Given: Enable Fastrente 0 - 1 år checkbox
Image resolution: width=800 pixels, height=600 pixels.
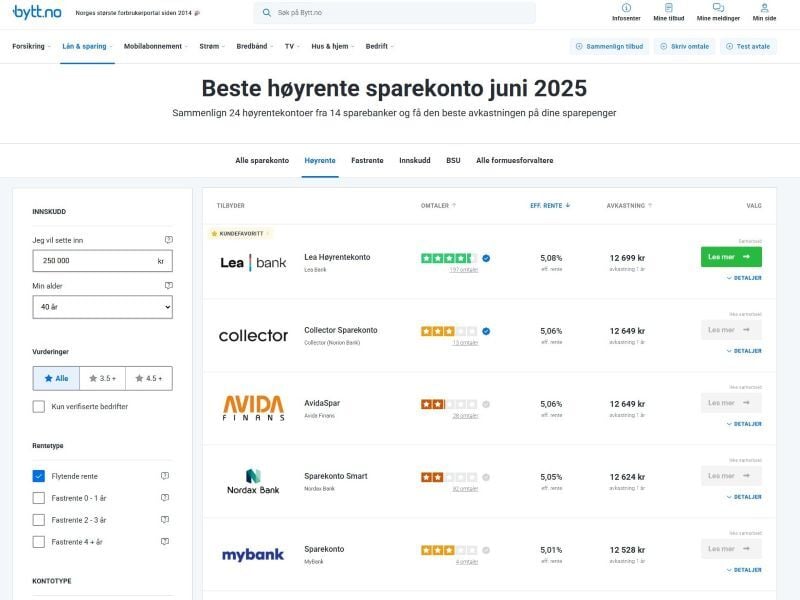Looking at the screenshot, I should tap(39, 498).
